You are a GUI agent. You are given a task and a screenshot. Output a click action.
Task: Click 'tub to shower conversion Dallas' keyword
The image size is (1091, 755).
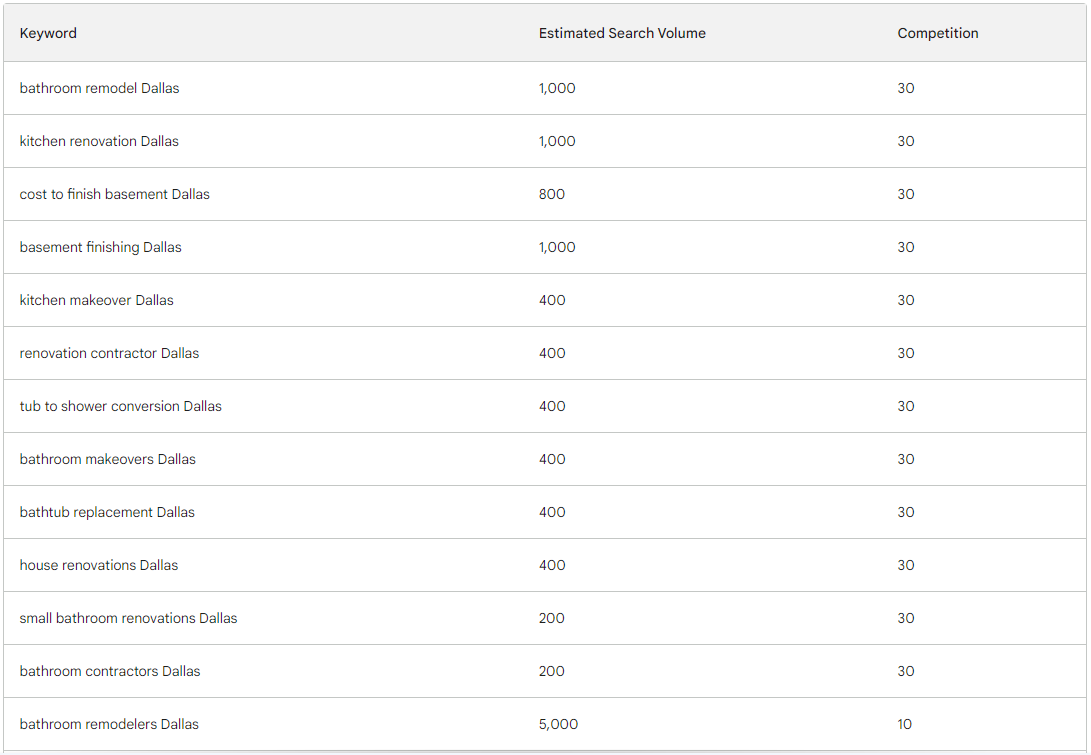120,406
